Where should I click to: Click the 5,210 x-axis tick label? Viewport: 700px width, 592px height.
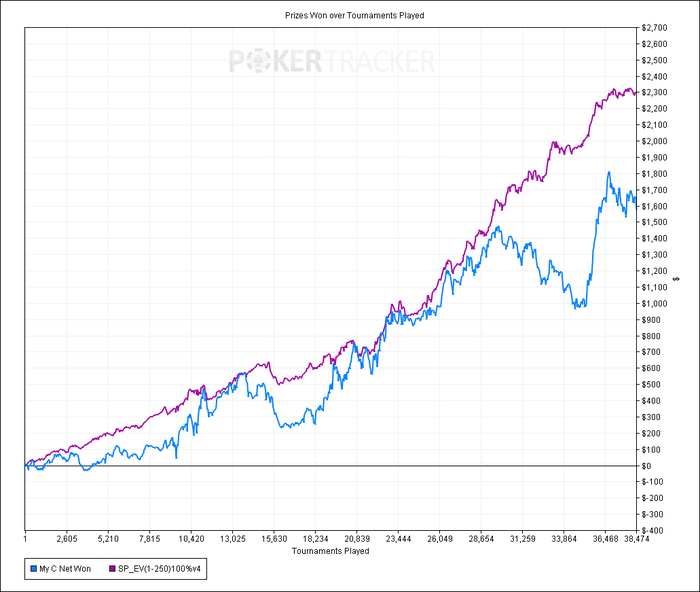pyautogui.click(x=108, y=539)
